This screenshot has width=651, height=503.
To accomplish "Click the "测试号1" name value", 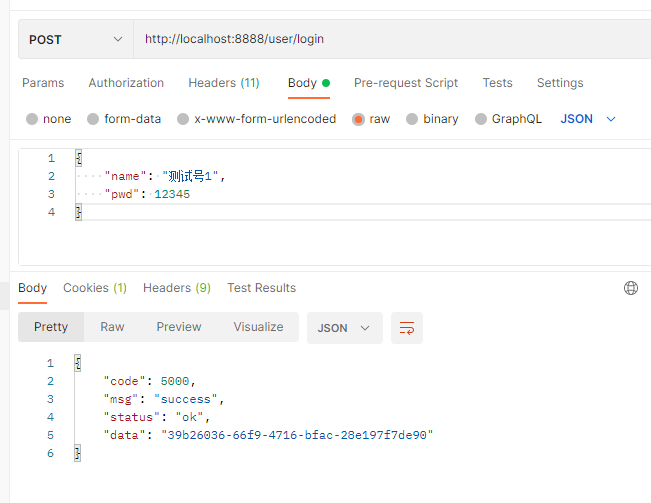I will tap(190, 176).
